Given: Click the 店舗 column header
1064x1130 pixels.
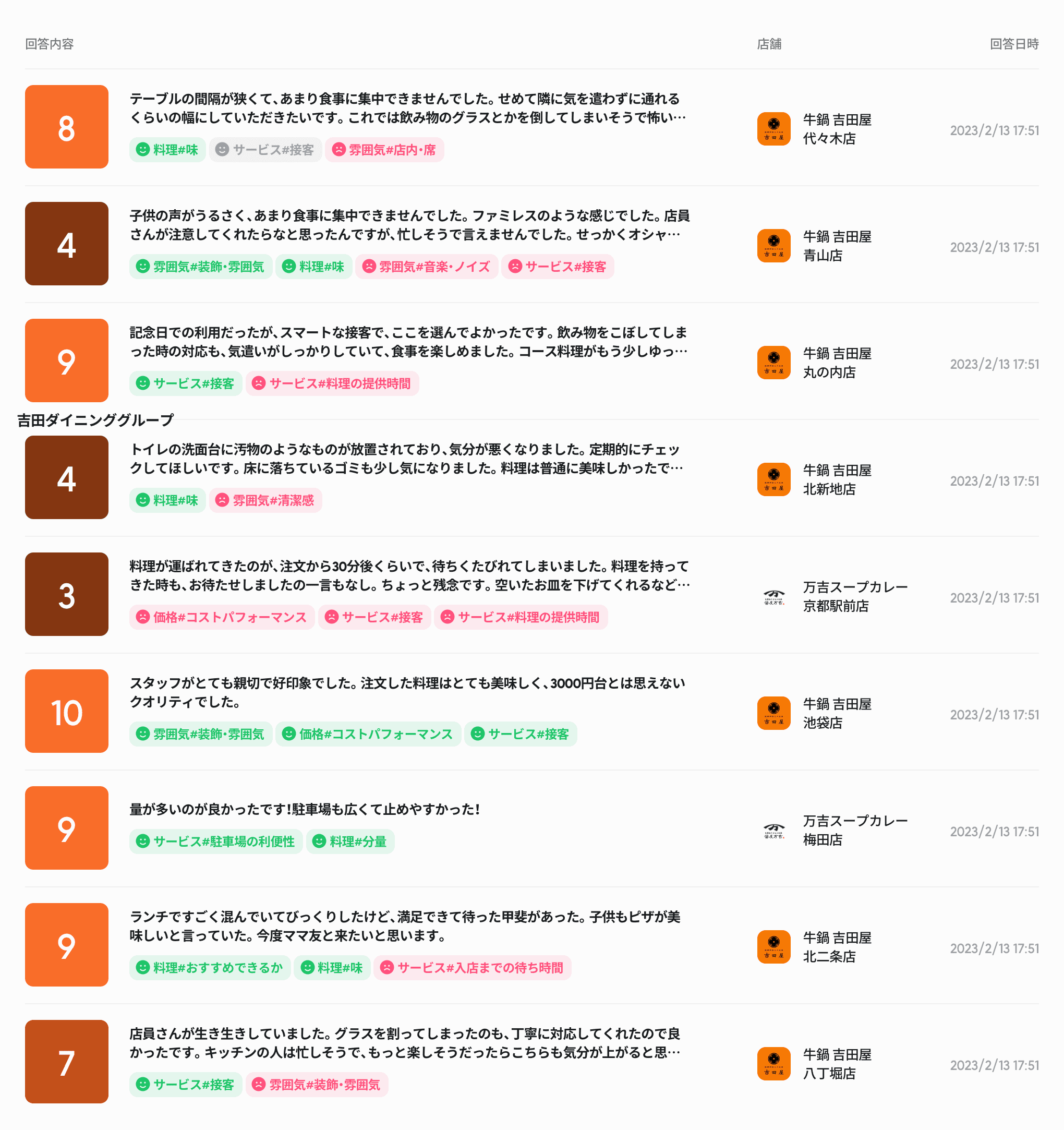Looking at the screenshot, I should [x=769, y=44].
